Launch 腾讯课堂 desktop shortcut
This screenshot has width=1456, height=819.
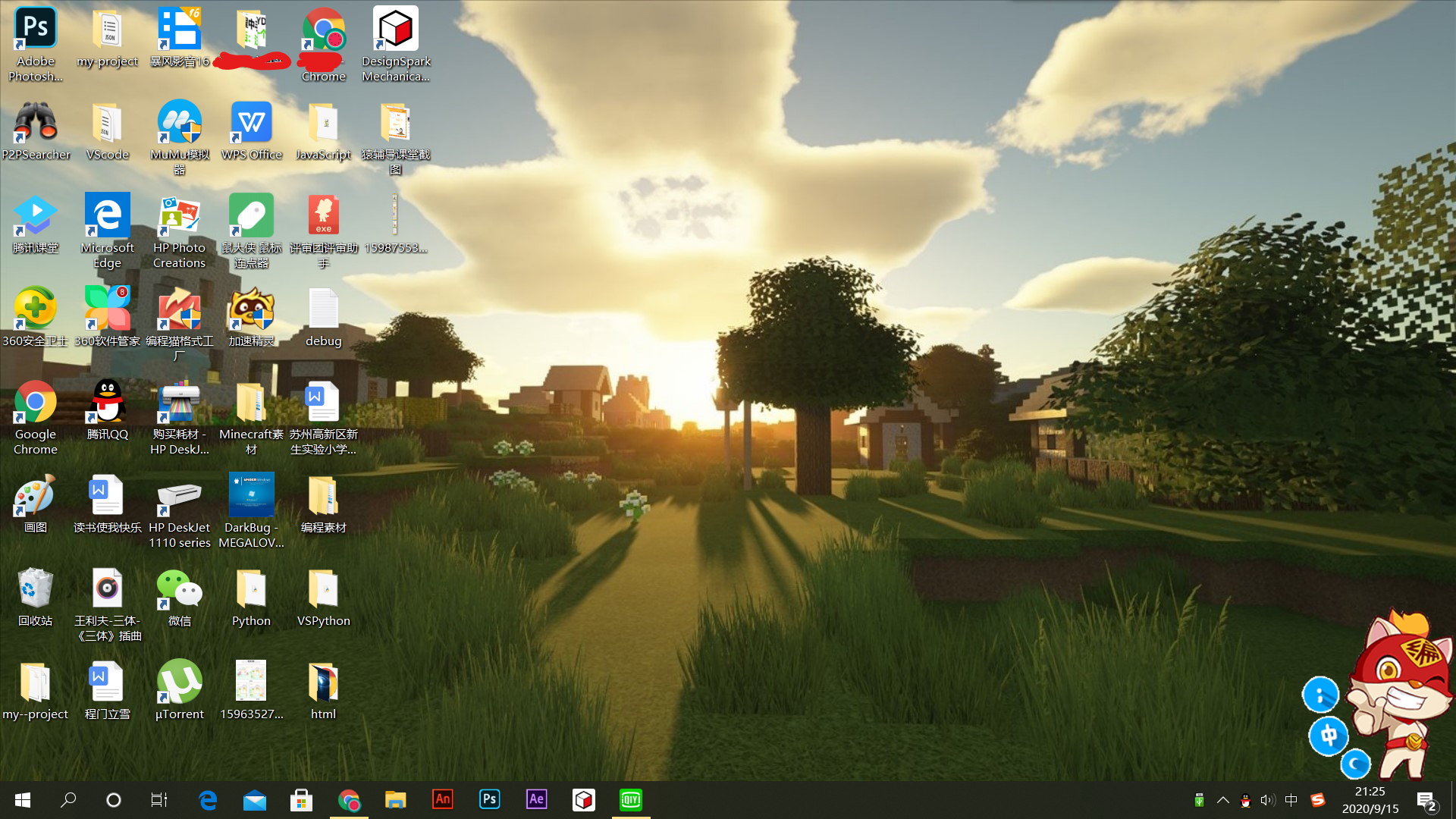point(36,224)
